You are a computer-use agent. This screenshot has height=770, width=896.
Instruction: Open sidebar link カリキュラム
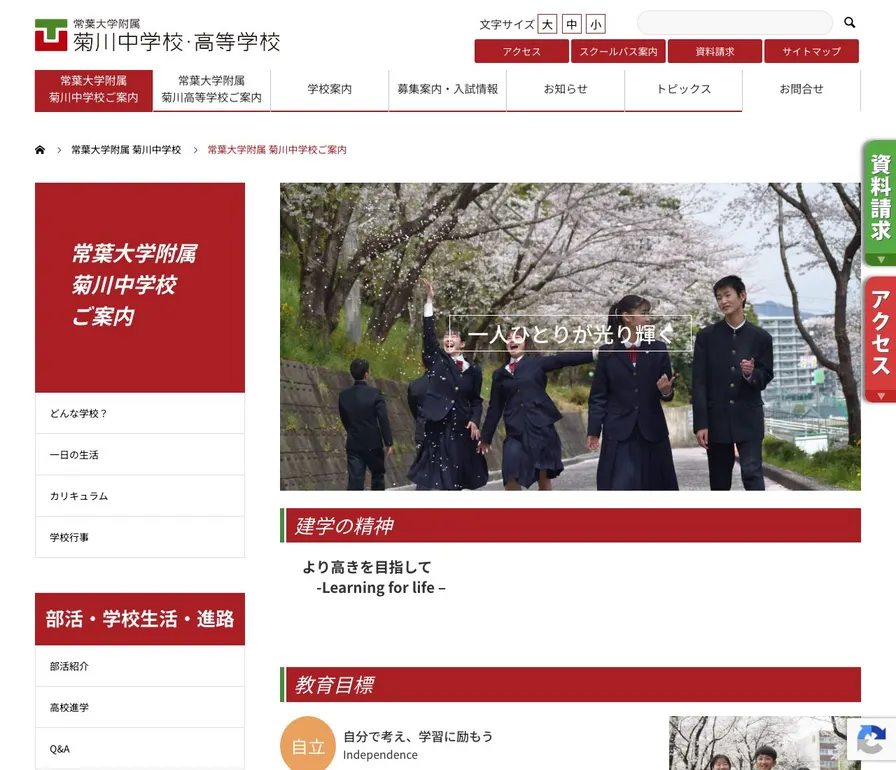[x=140, y=496]
